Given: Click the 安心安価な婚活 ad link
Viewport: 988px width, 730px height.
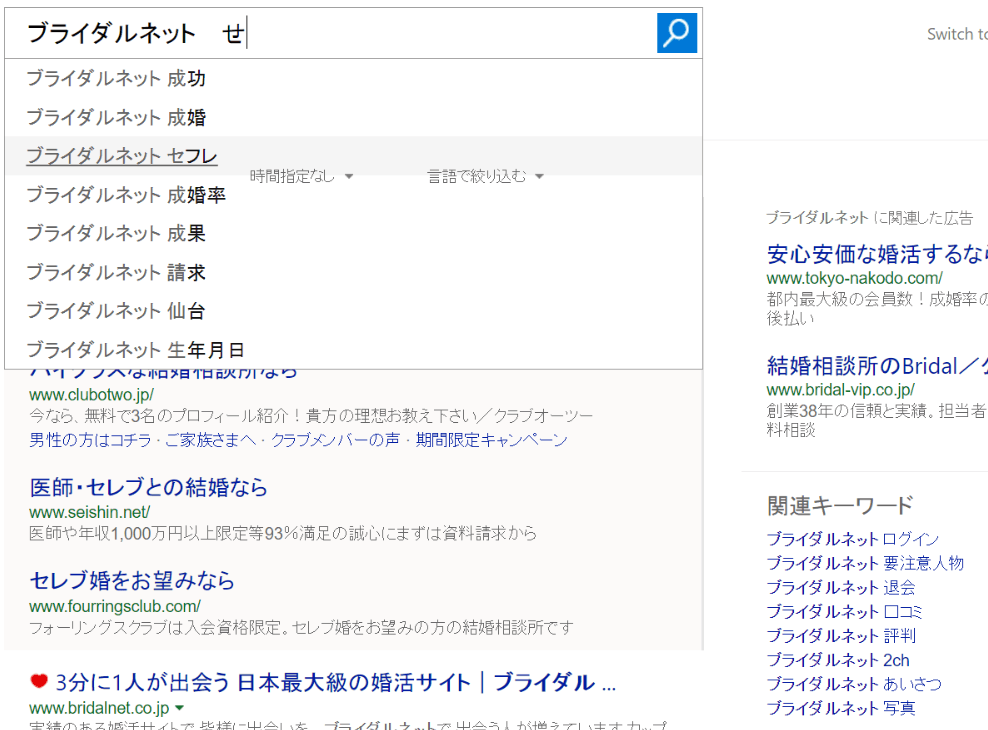Looking at the screenshot, I should coord(876,253).
